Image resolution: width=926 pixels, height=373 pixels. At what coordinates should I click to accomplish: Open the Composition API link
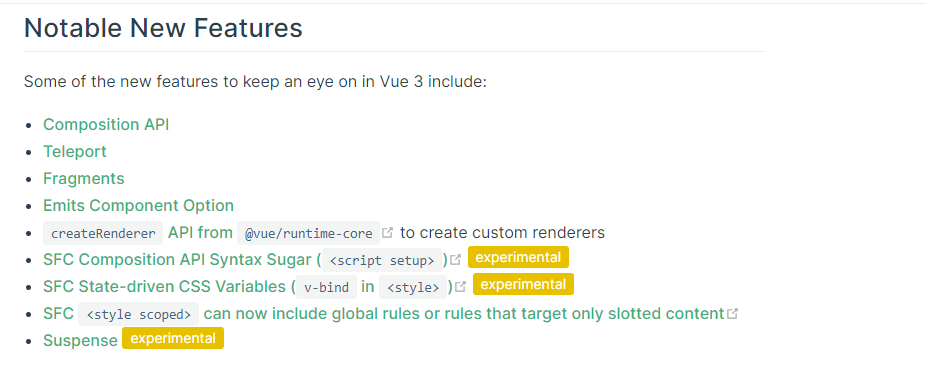coord(106,125)
